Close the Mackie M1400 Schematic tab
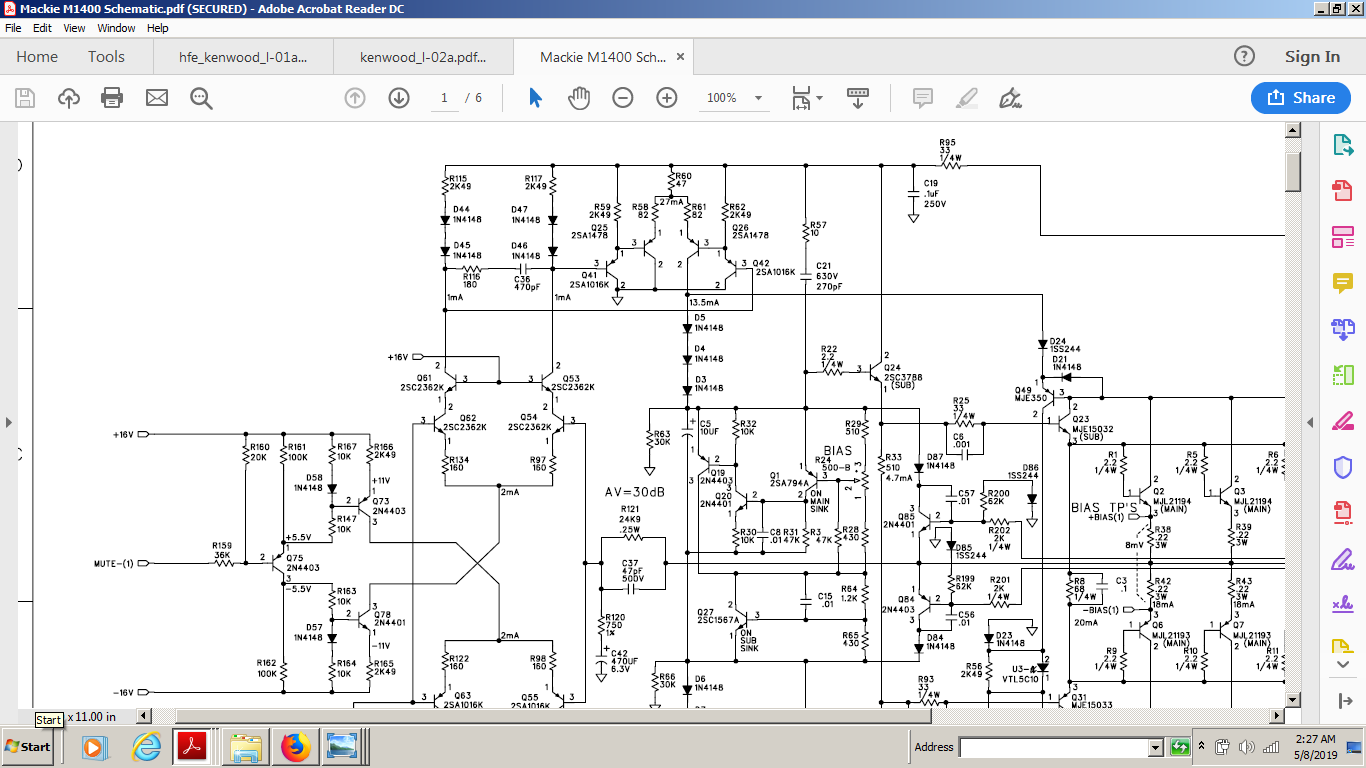Image resolution: width=1366 pixels, height=768 pixels. [x=680, y=58]
